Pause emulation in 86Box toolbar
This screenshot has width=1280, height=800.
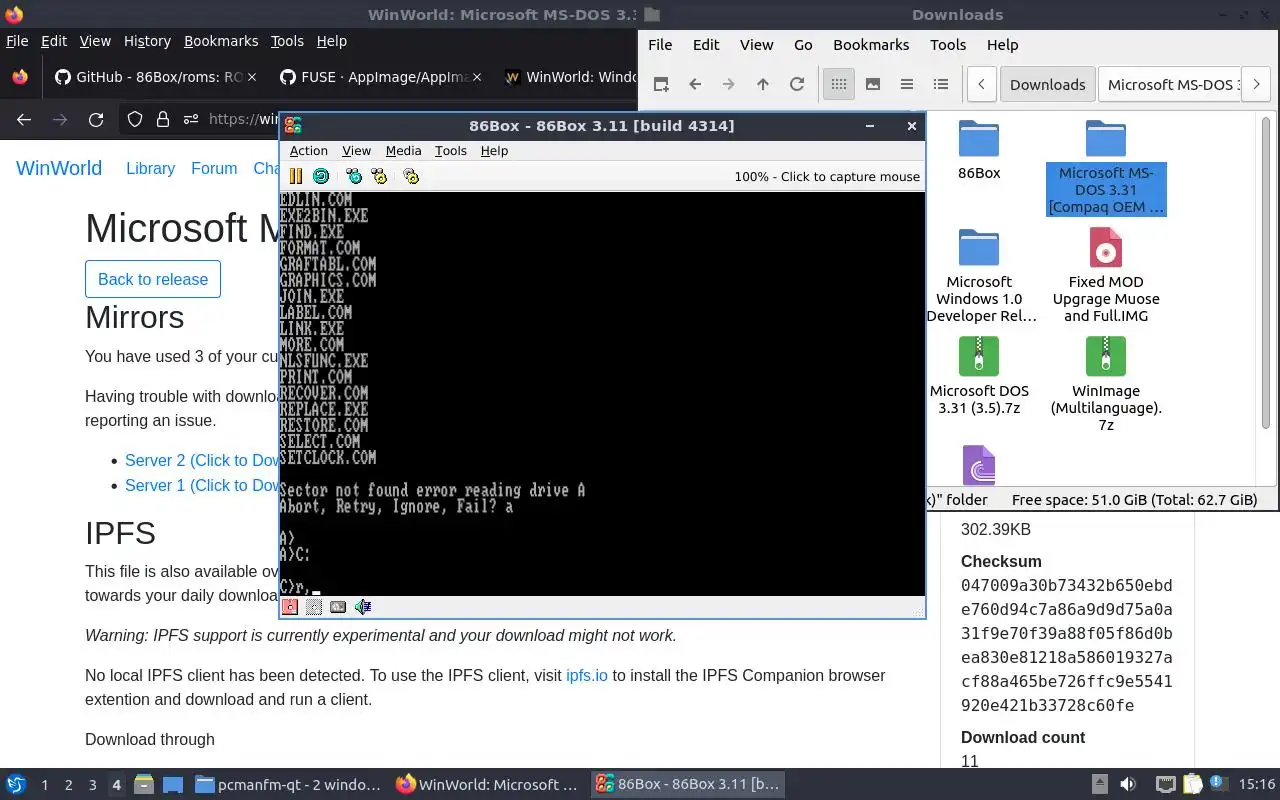[295, 176]
